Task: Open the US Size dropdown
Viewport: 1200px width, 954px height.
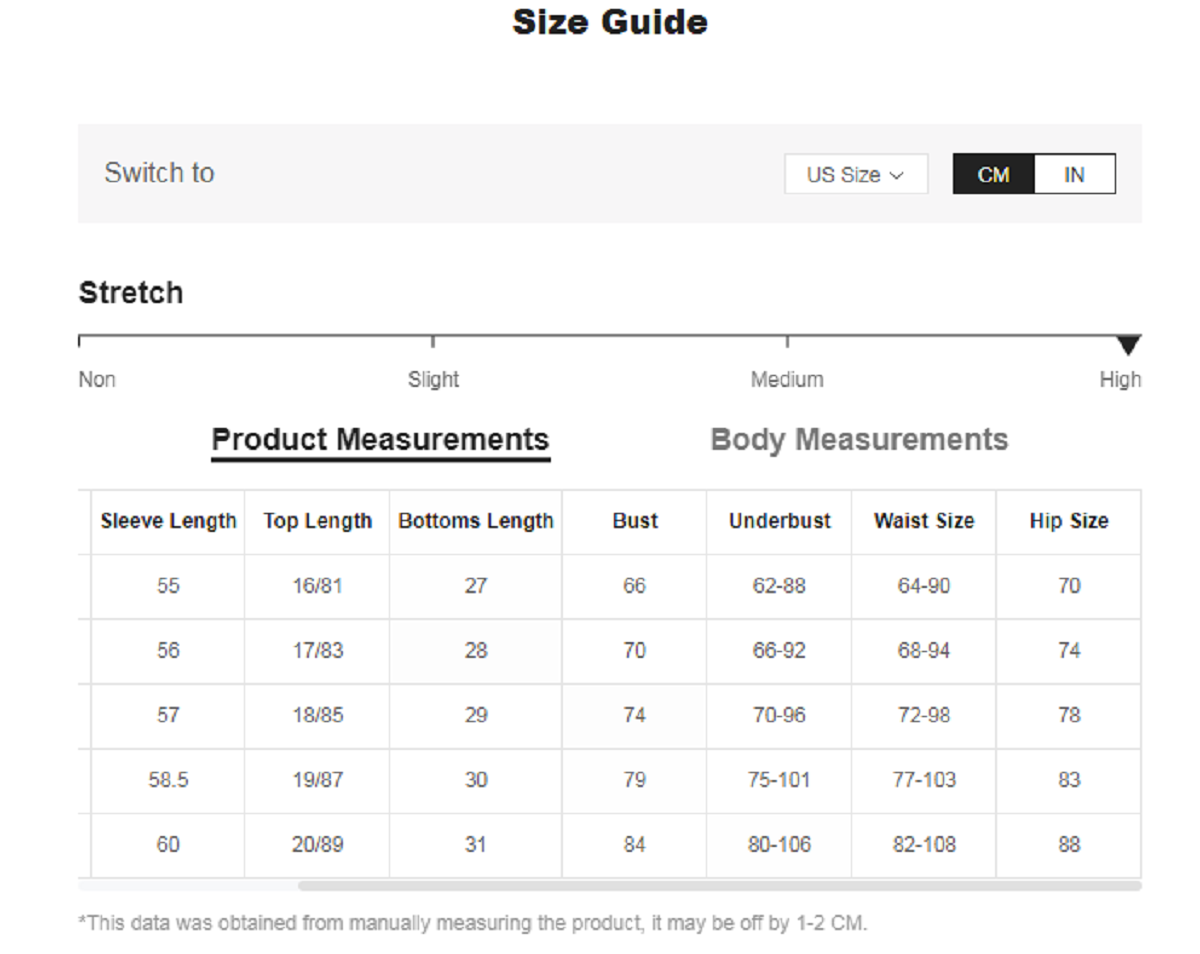Action: coord(855,174)
